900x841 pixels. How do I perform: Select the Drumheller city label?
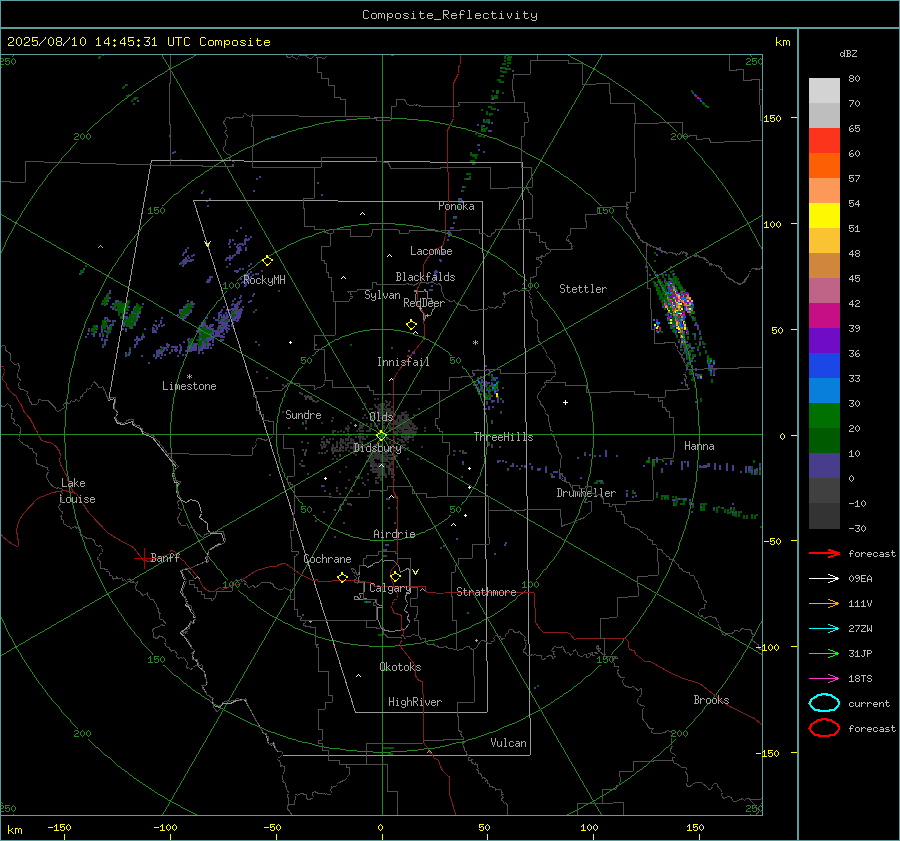pos(586,493)
